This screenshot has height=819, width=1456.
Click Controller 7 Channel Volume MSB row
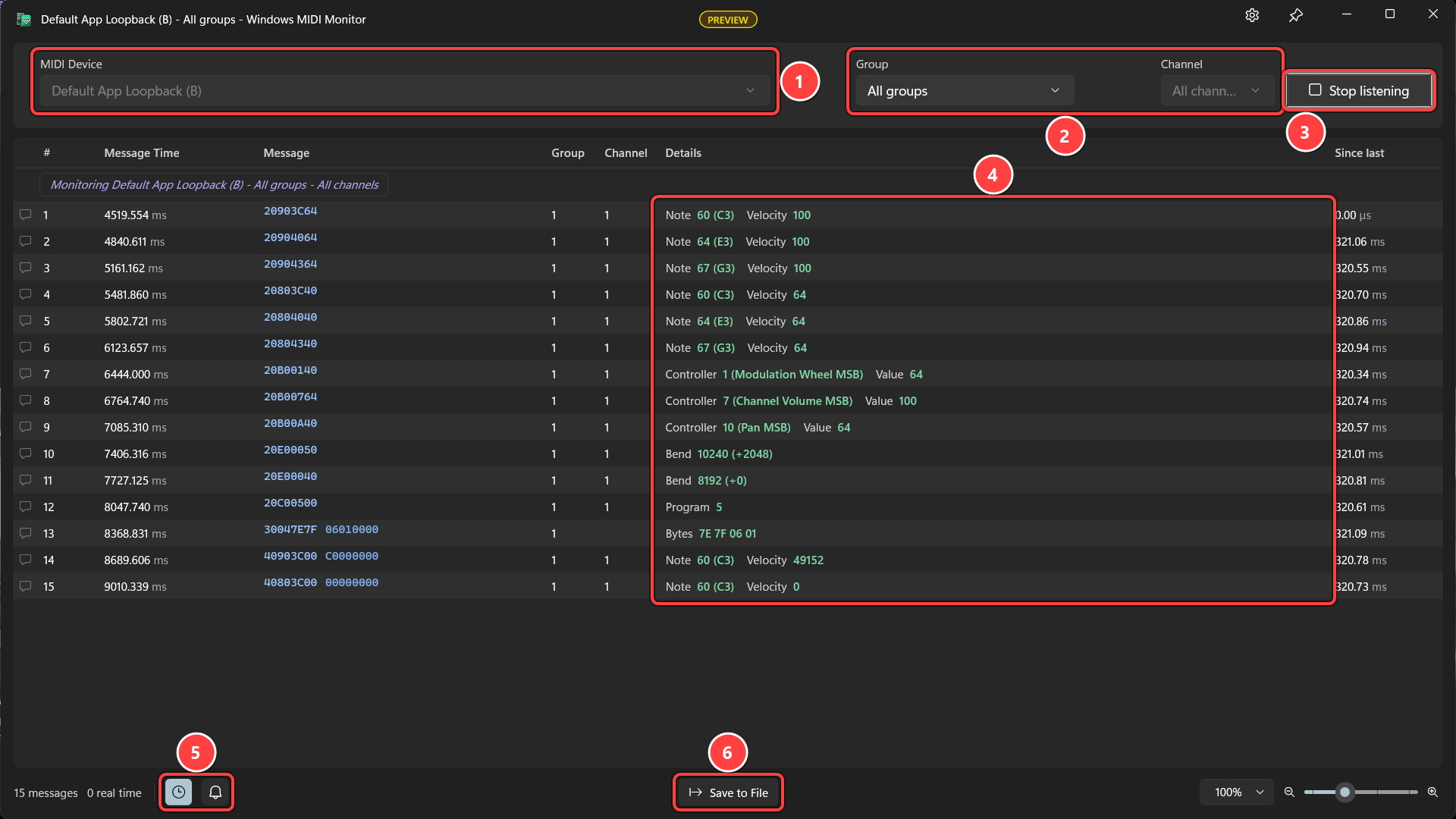791,401
